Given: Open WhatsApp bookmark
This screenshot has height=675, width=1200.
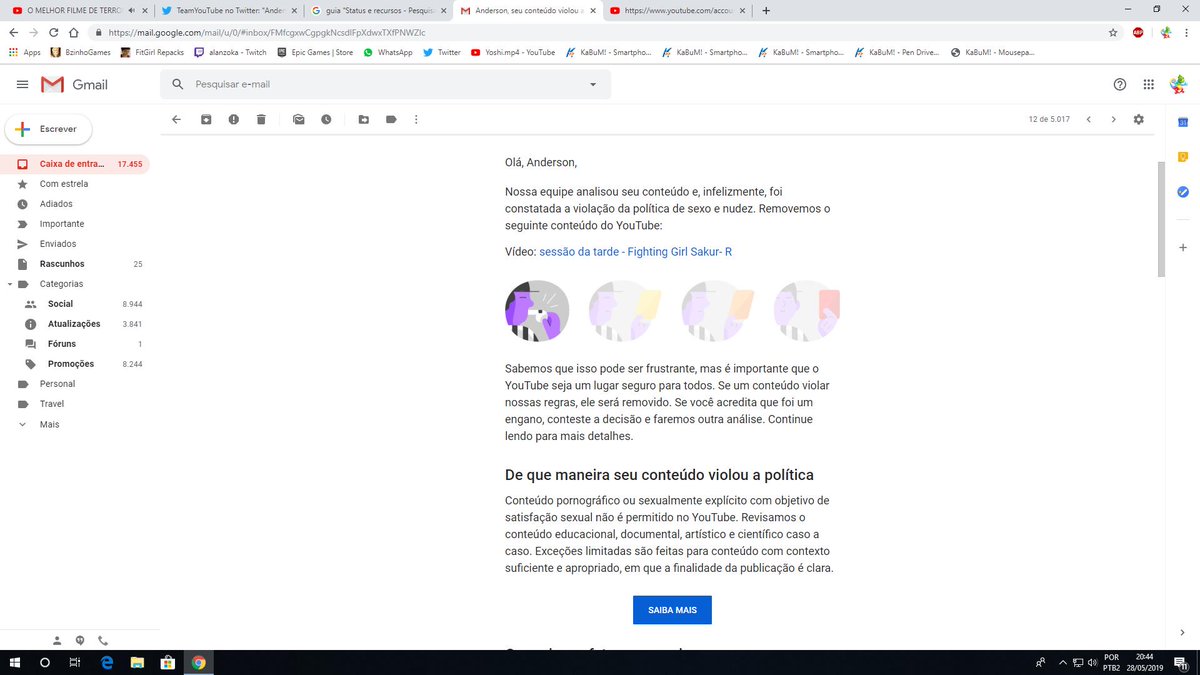Looking at the screenshot, I should tap(388, 52).
